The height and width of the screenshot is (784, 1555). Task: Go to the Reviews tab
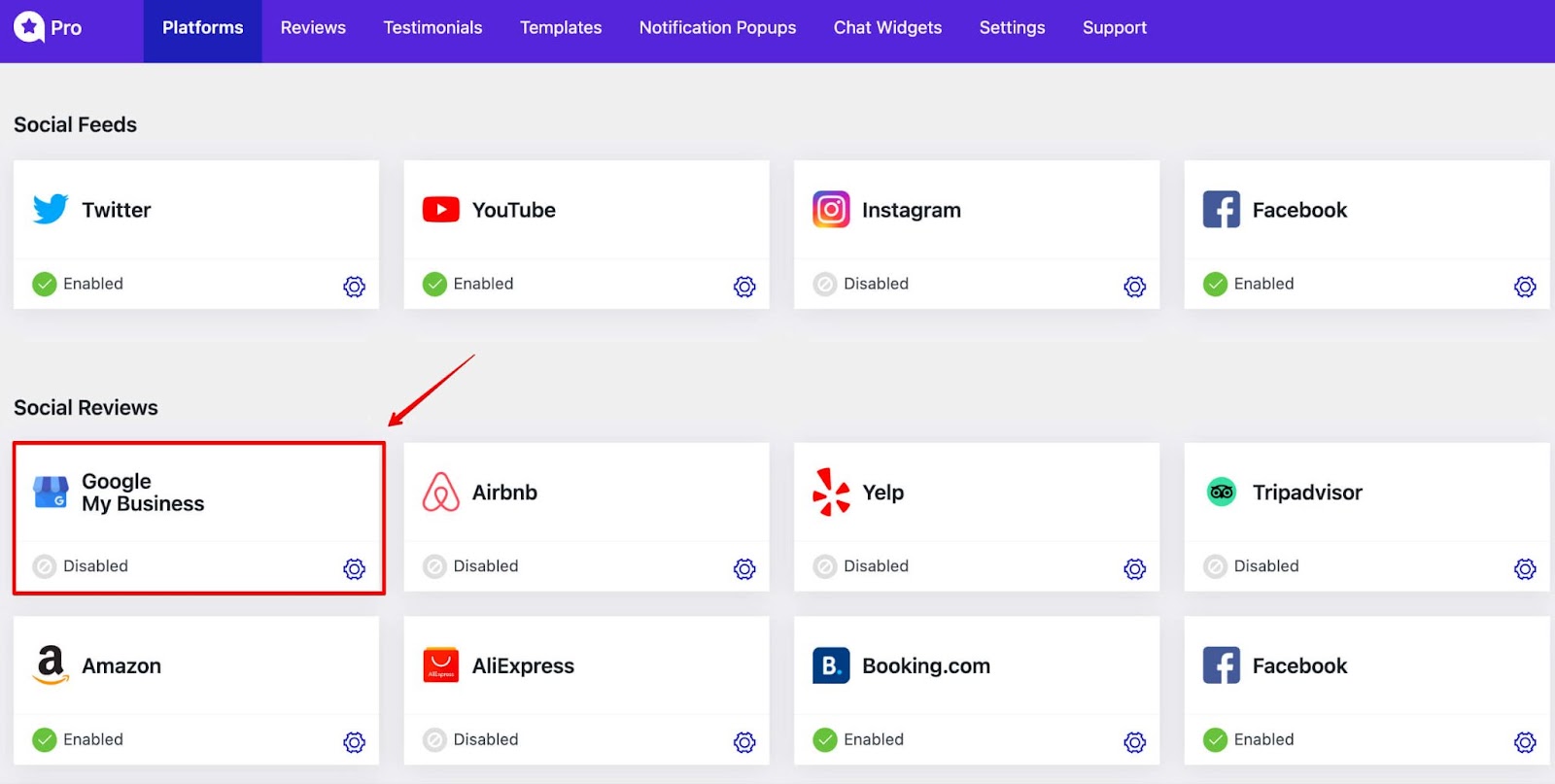[x=313, y=28]
